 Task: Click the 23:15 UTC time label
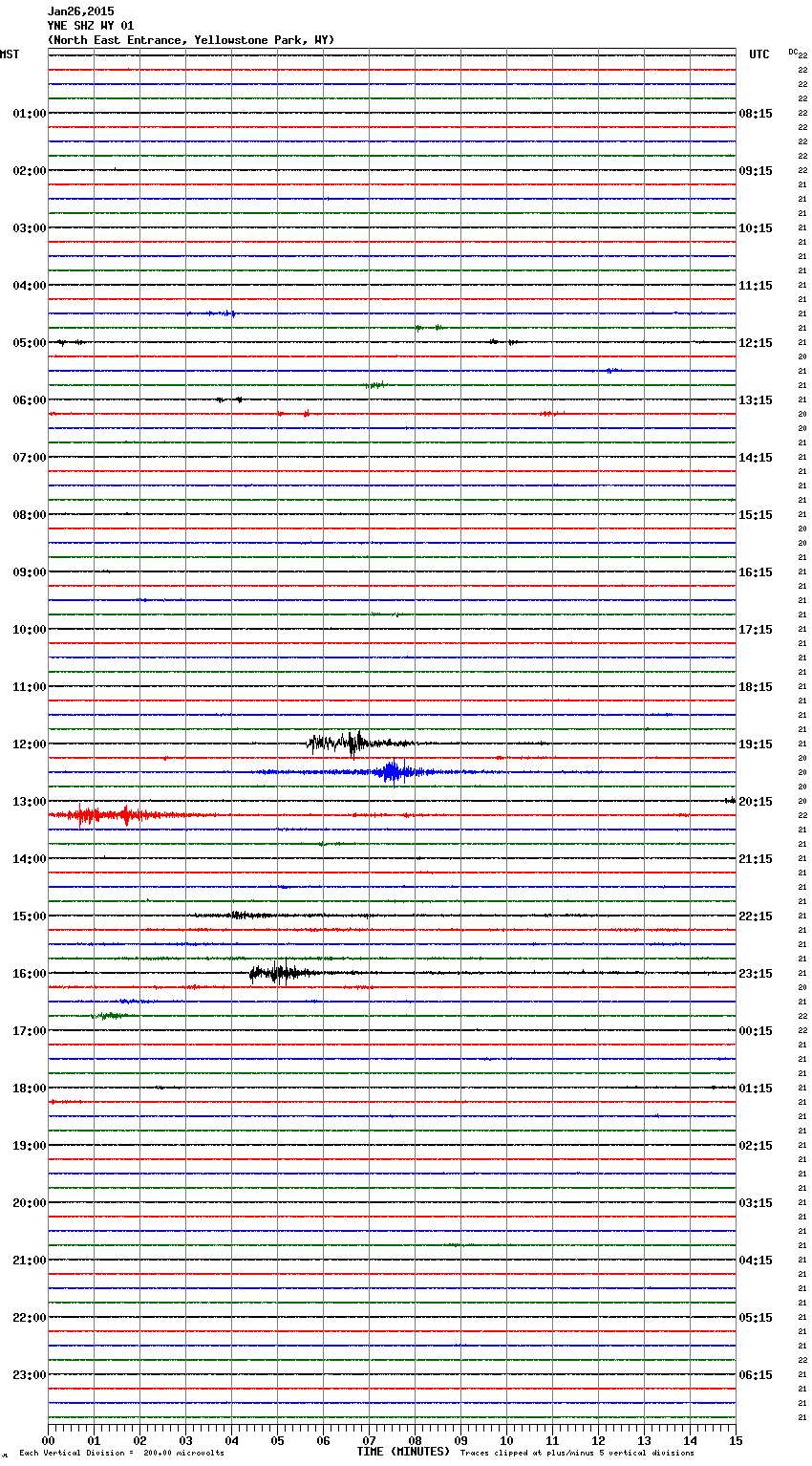pos(756,974)
